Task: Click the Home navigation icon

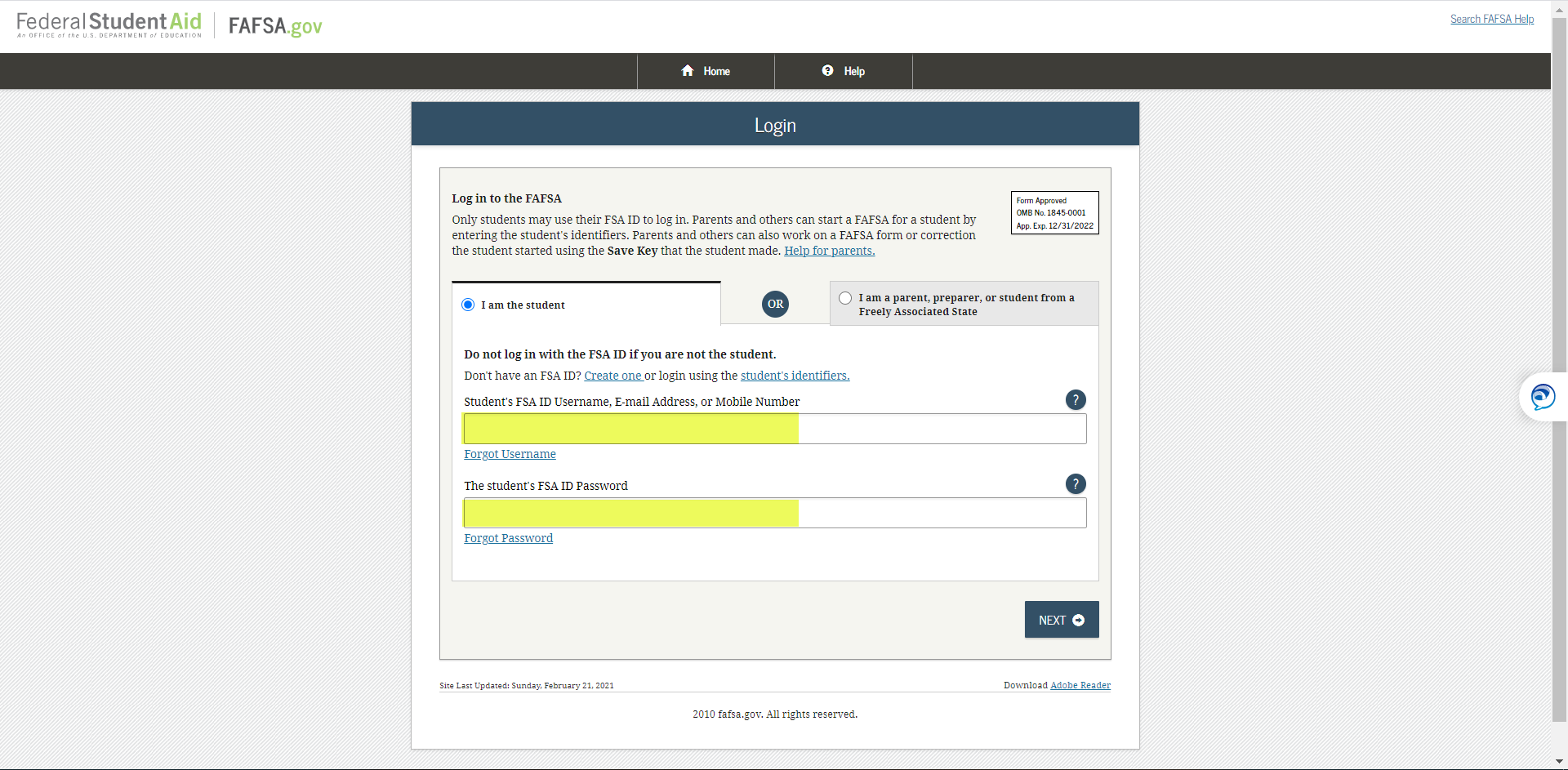Action: point(688,71)
